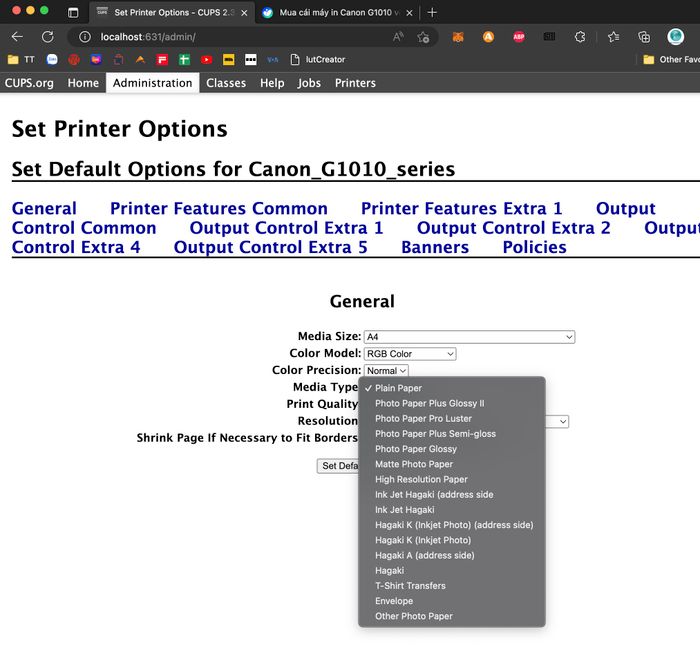Open the Collections icon
The height and width of the screenshot is (654, 700).
click(x=644, y=37)
